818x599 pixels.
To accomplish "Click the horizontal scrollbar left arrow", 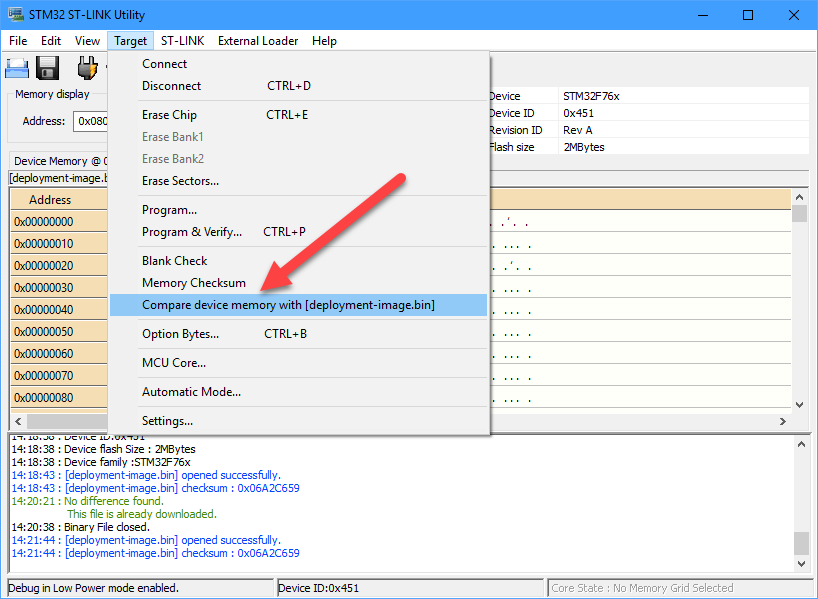I will pyautogui.click(x=18, y=421).
